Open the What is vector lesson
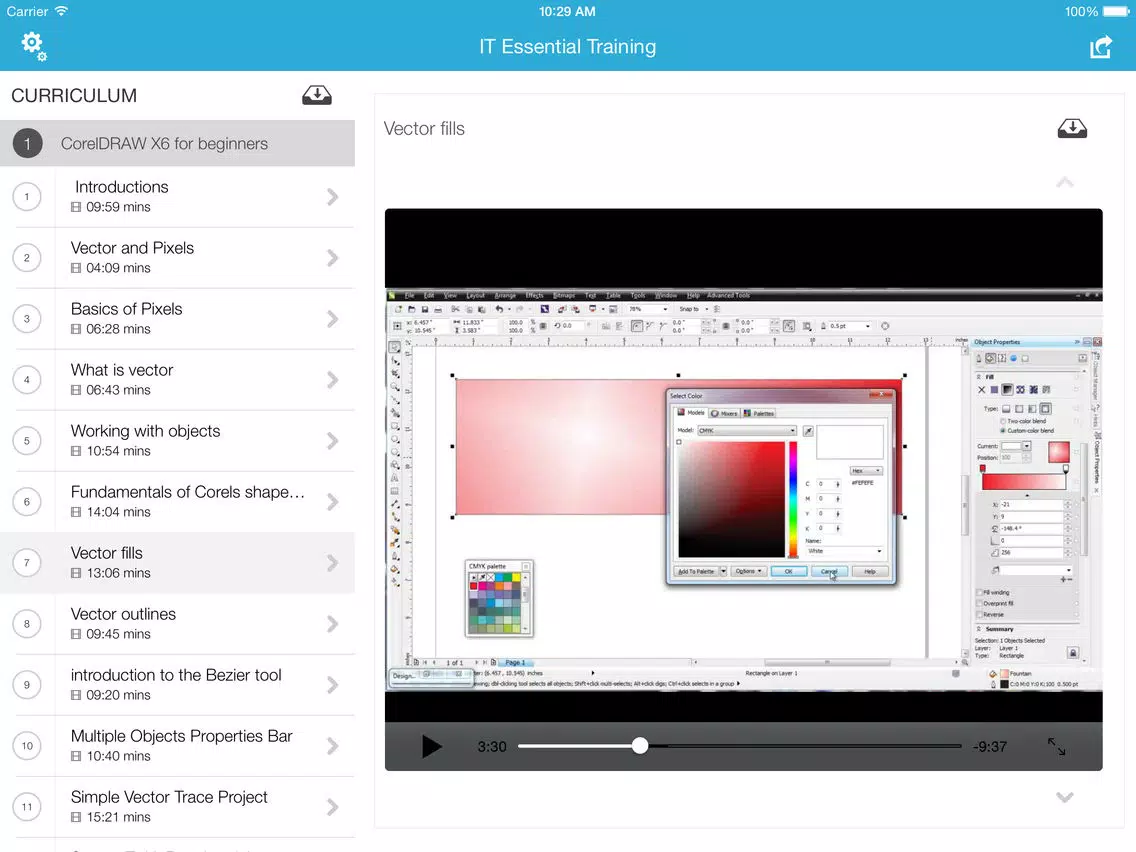 (178, 380)
